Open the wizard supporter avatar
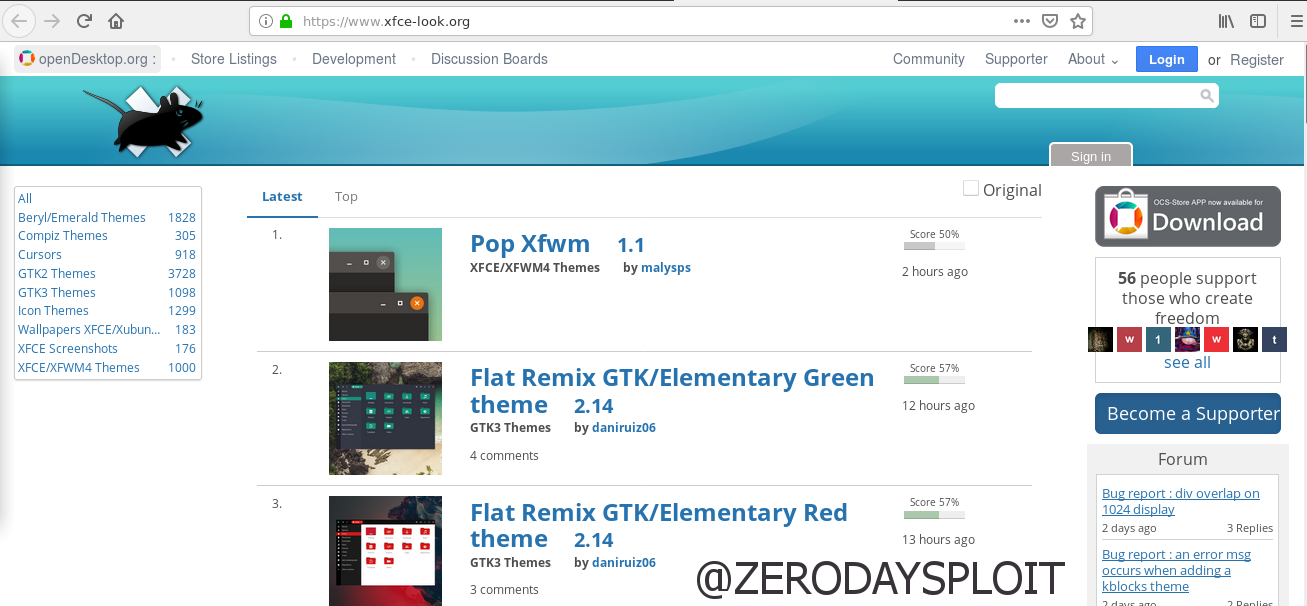Image resolution: width=1307 pixels, height=606 pixels. click(1187, 340)
